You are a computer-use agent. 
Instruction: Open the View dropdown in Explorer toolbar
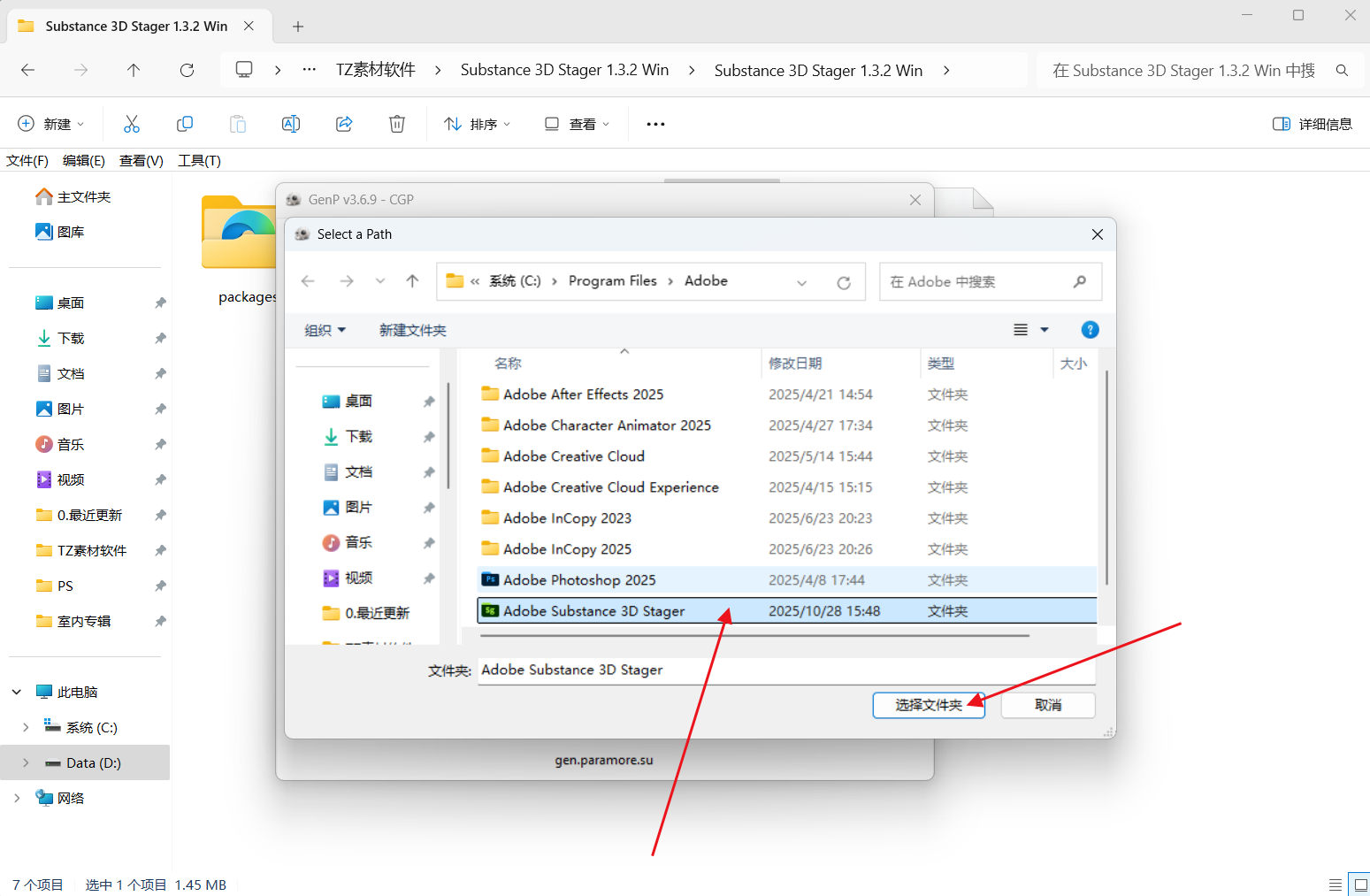click(x=577, y=124)
